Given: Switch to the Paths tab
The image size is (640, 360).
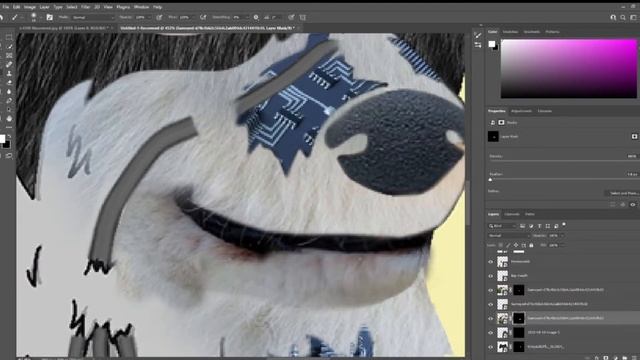Looking at the screenshot, I should [530, 214].
